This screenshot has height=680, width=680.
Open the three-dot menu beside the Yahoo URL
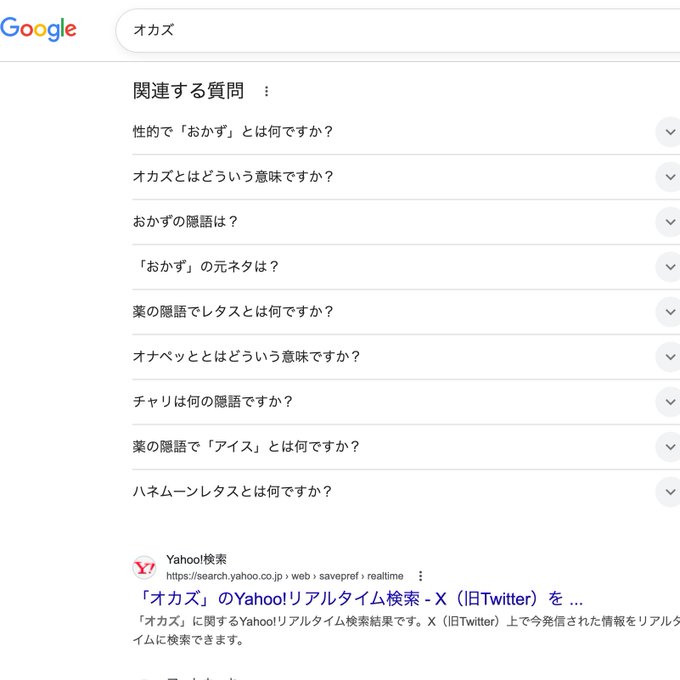tap(421, 576)
